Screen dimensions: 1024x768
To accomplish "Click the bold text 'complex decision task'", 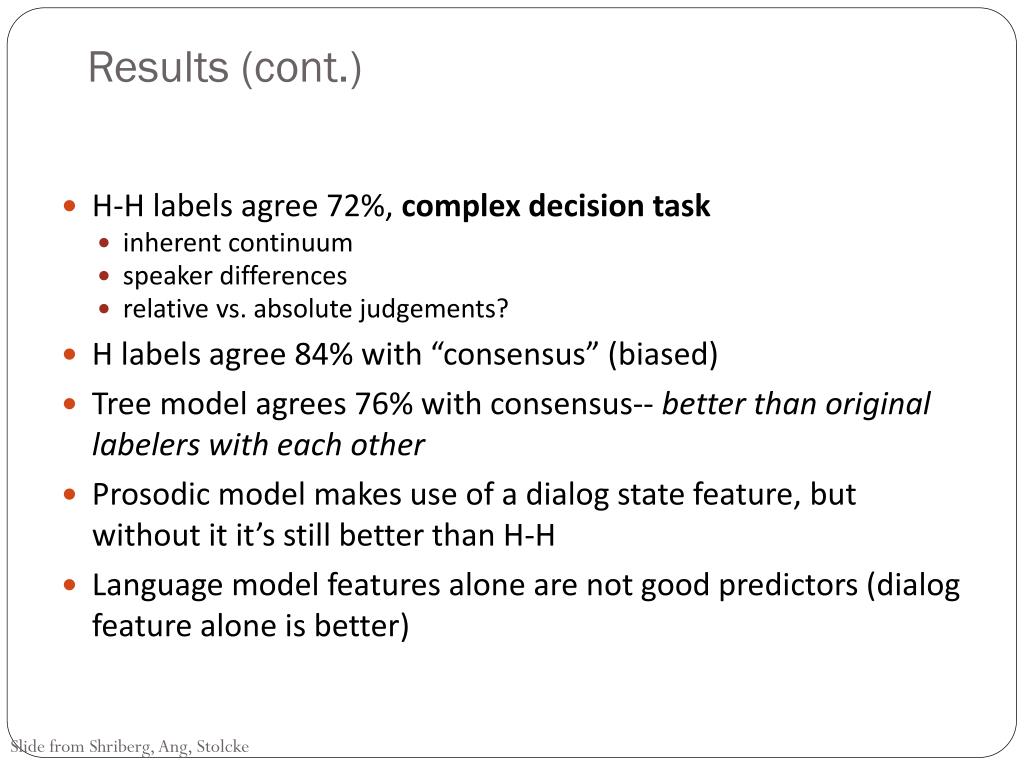I will click(x=556, y=206).
